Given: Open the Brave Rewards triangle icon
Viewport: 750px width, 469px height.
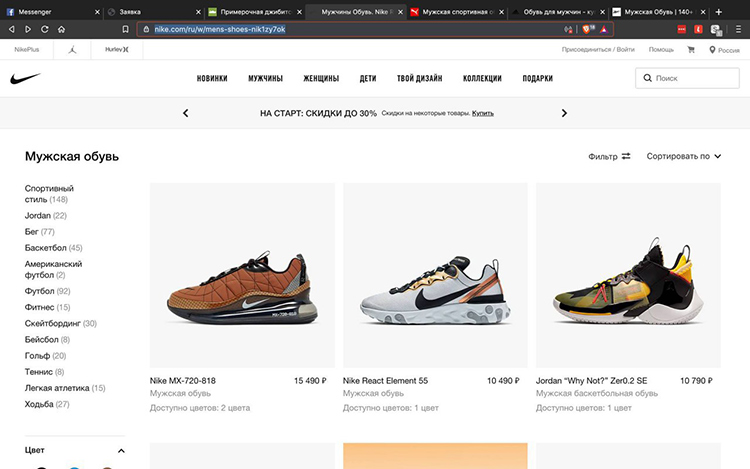Looking at the screenshot, I should 604,29.
